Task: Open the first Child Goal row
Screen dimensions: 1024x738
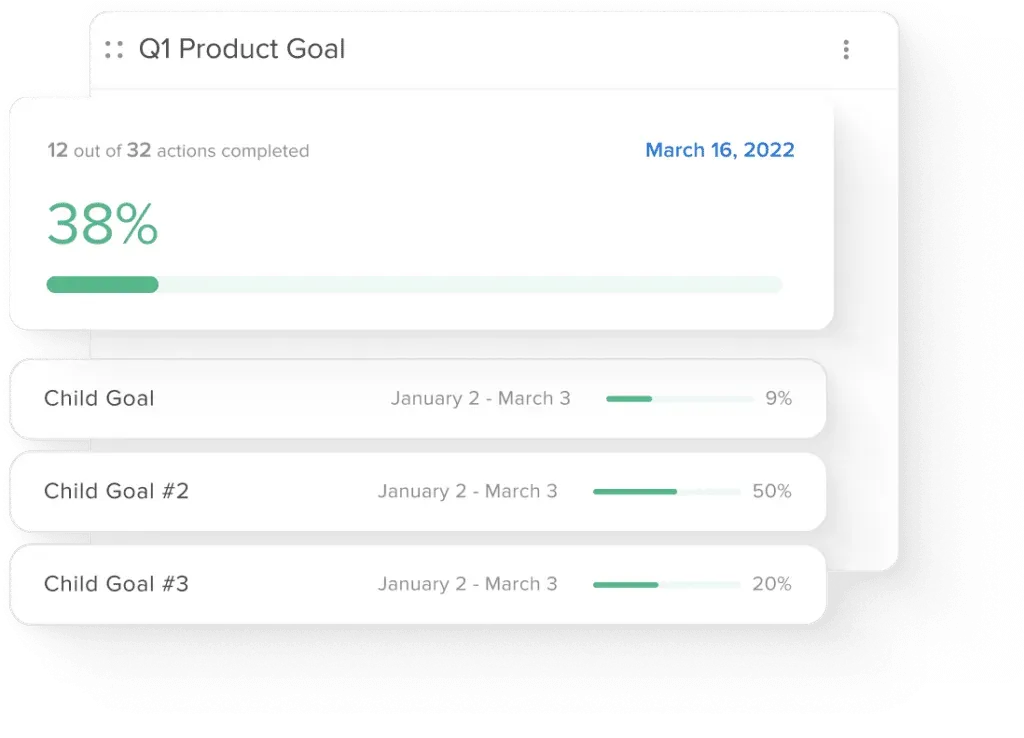Action: [x=418, y=398]
